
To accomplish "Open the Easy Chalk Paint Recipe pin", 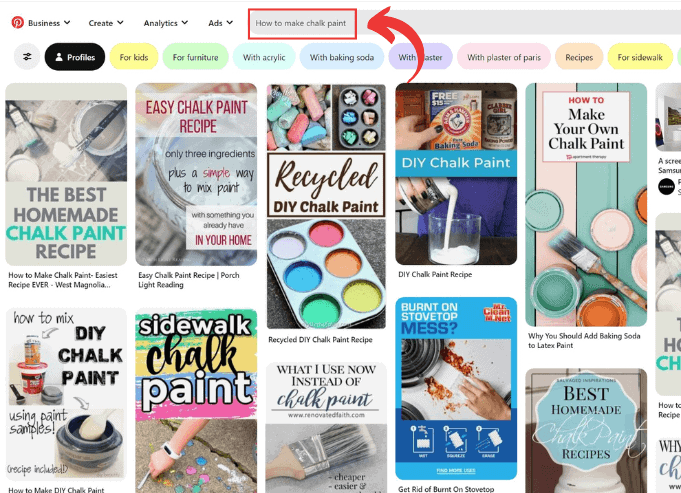I will (196, 175).
